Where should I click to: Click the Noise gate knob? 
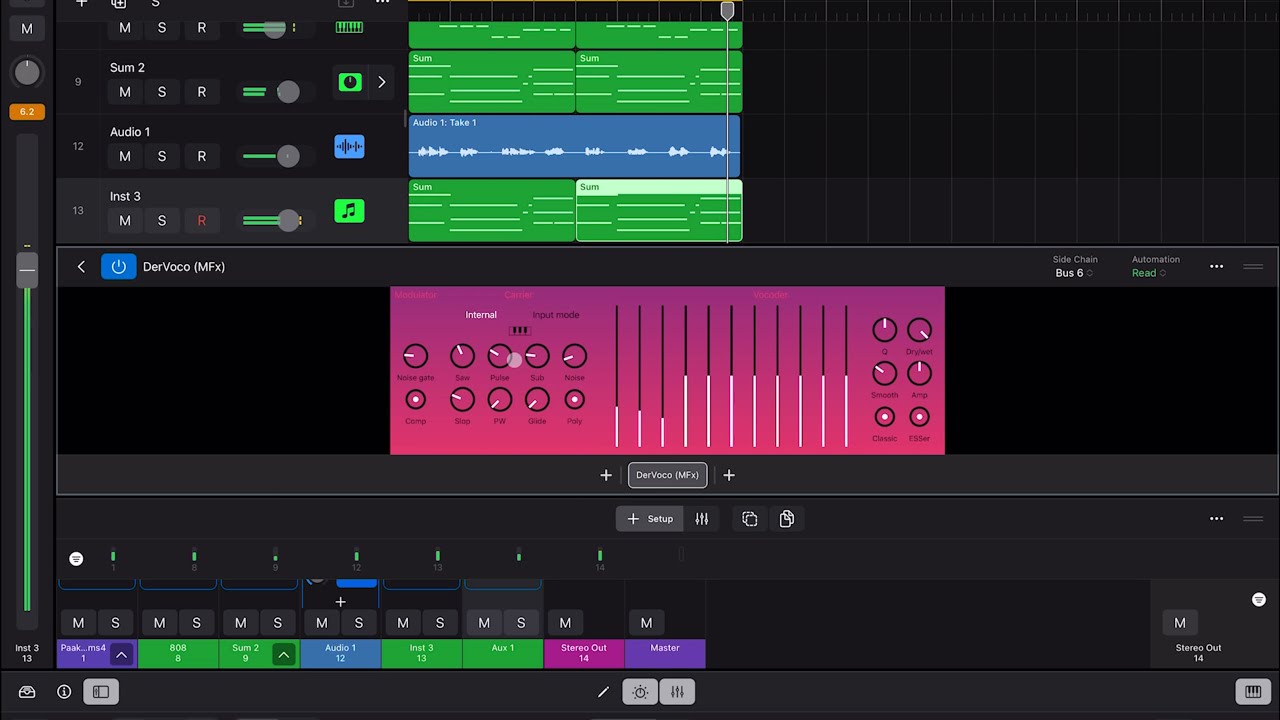click(x=415, y=355)
